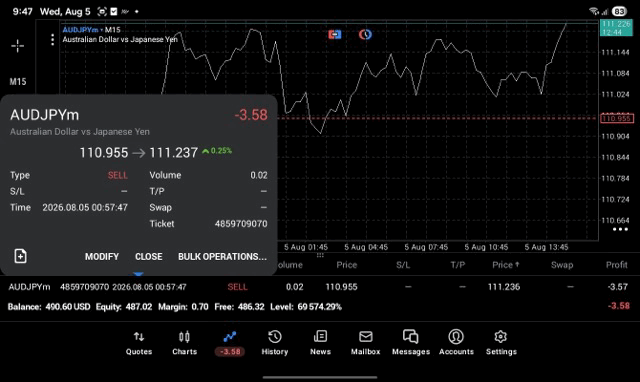The image size is (640, 382).
Task: Tap the 5 Aug 13:45 time axis label
Action: tap(546, 247)
